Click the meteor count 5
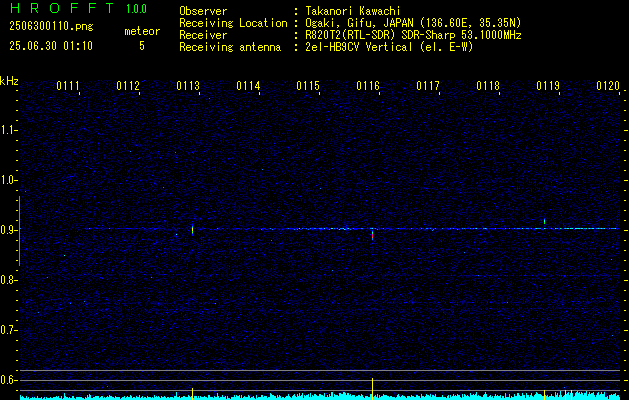This screenshot has height=400, width=629. (x=142, y=46)
